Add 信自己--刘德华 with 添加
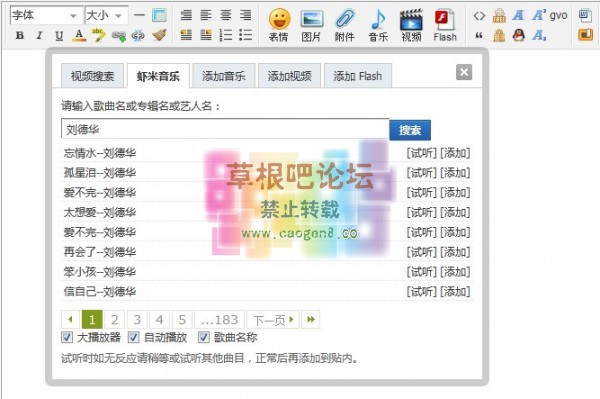Image resolution: width=600 pixels, height=399 pixels. pos(455,292)
